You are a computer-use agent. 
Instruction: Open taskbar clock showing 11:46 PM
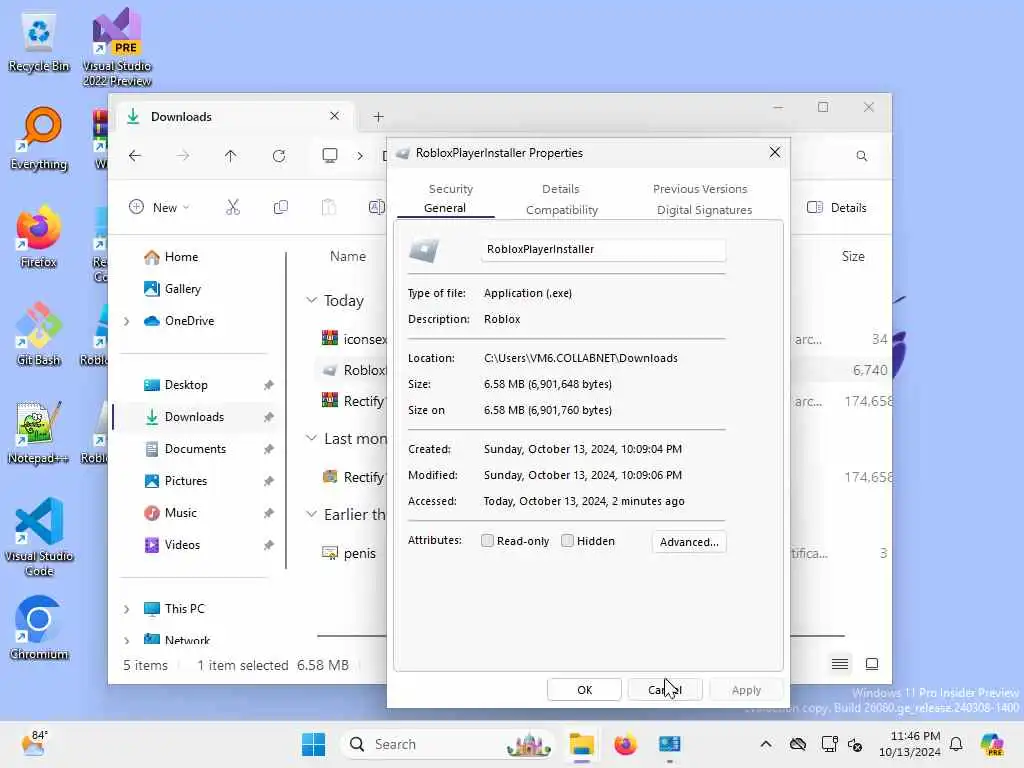[910, 744]
